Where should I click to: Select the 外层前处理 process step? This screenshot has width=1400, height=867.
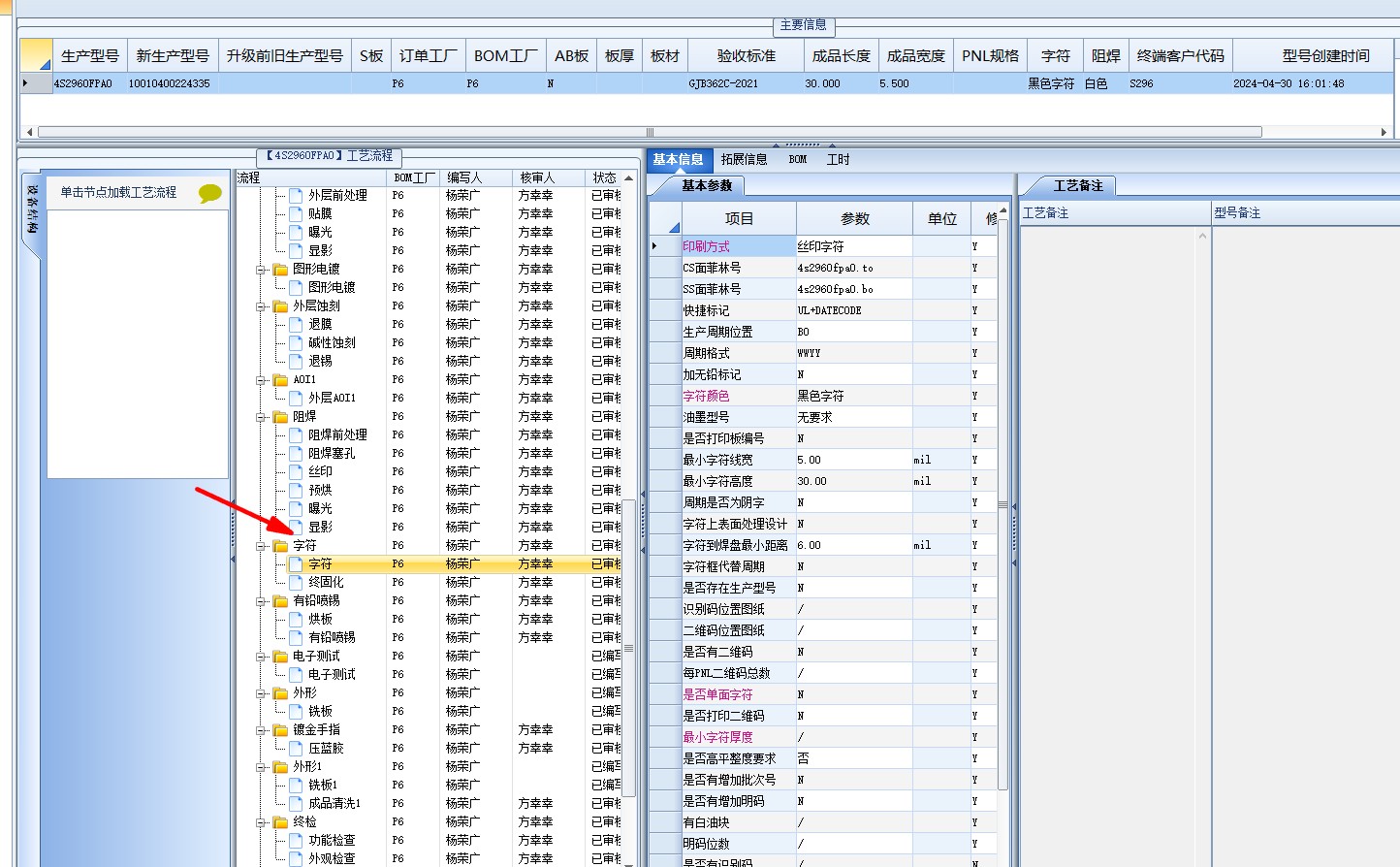[337, 195]
